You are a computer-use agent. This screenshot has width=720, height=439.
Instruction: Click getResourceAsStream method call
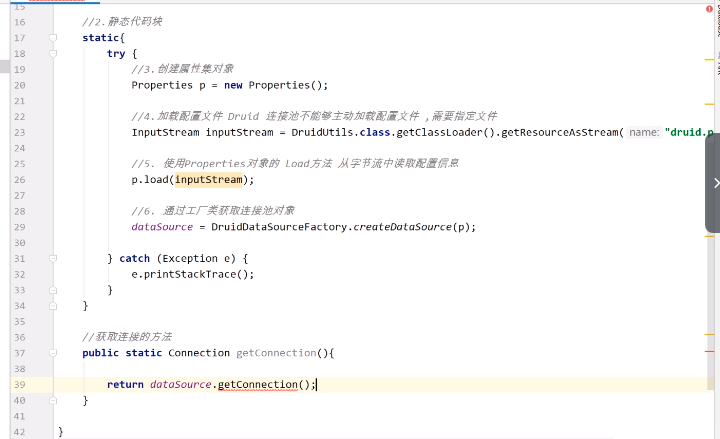pos(559,132)
